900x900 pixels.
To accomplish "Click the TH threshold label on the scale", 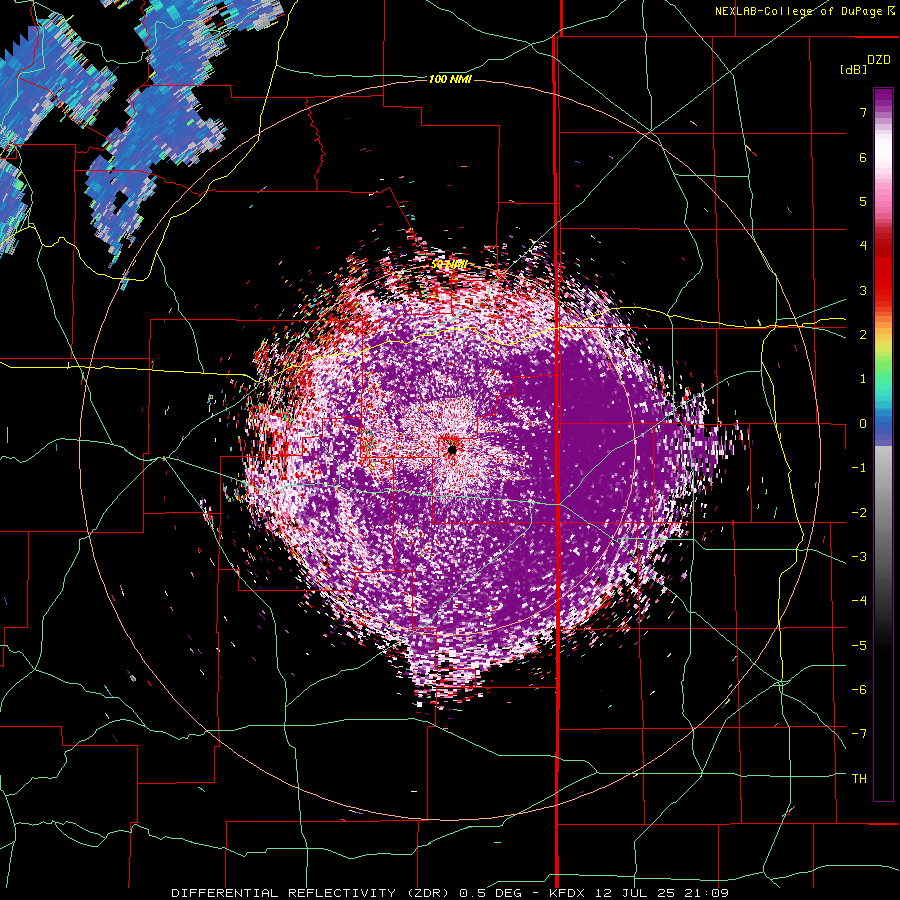I will click(x=859, y=779).
